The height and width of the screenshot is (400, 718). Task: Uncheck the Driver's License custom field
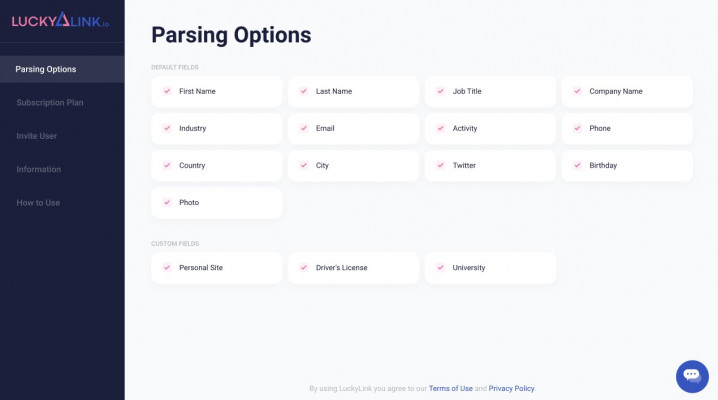(304, 267)
